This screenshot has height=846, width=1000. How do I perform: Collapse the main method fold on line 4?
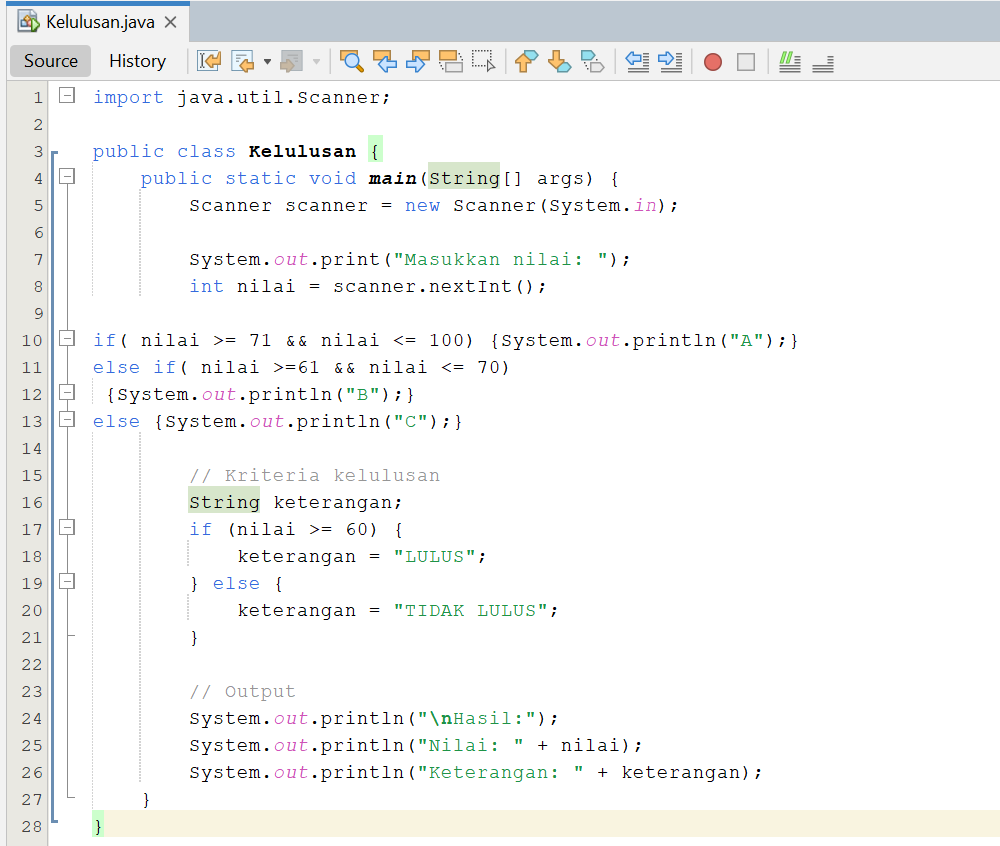pyautogui.click(x=66, y=177)
